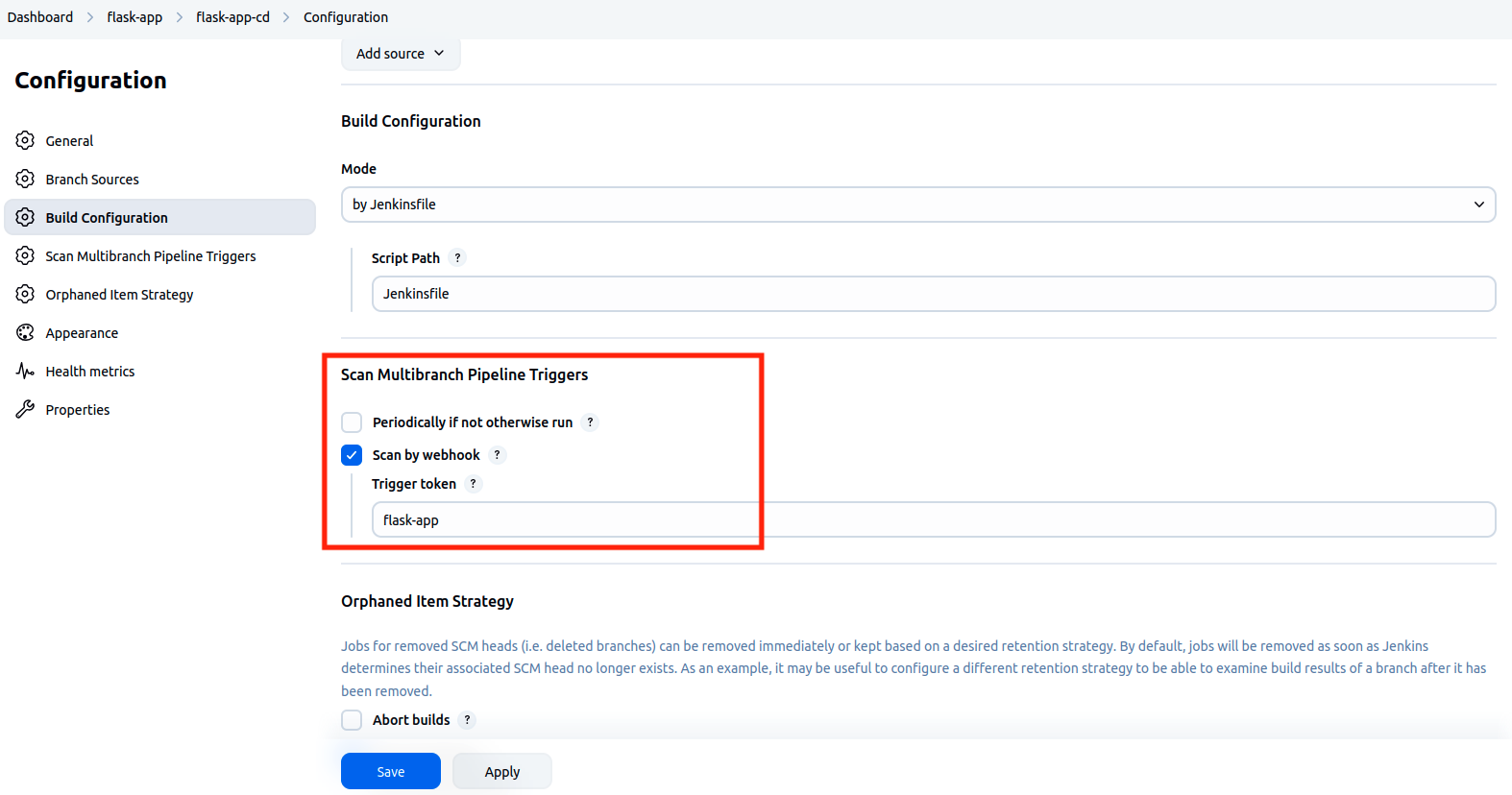Image resolution: width=1512 pixels, height=795 pixels.
Task: Open the Dashboard breadcrumb link
Action: [x=40, y=17]
